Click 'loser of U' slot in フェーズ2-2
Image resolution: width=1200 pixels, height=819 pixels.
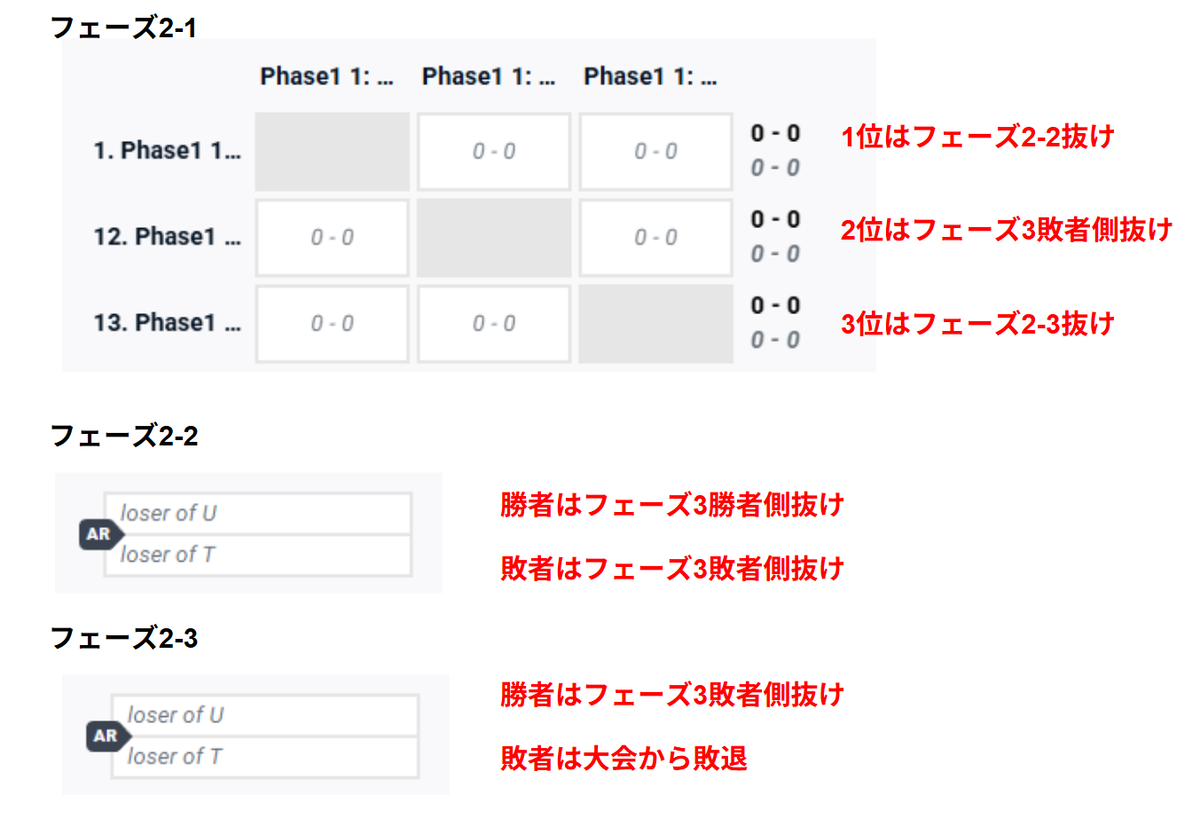tap(258, 514)
